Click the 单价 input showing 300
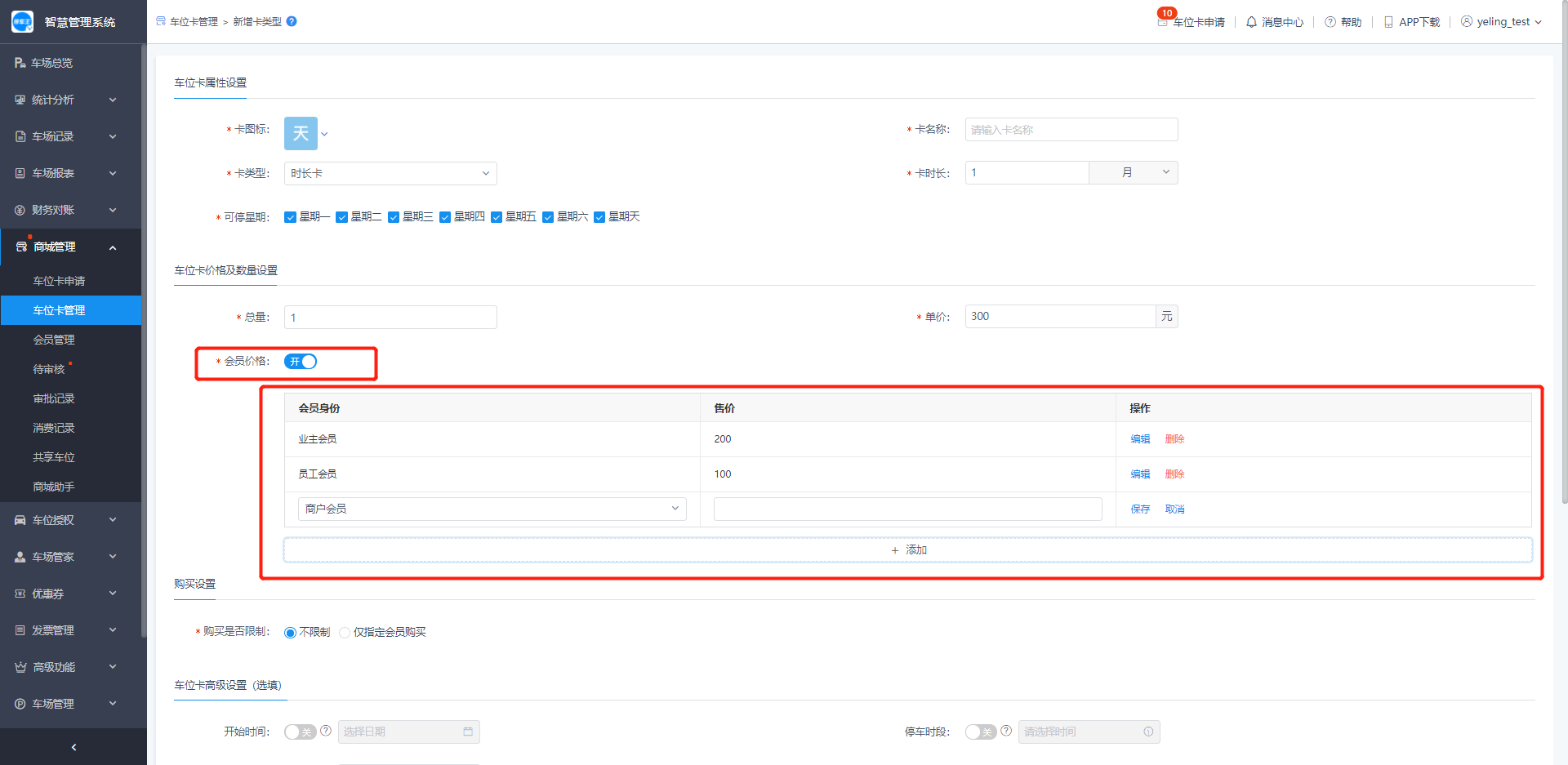 click(x=1060, y=316)
